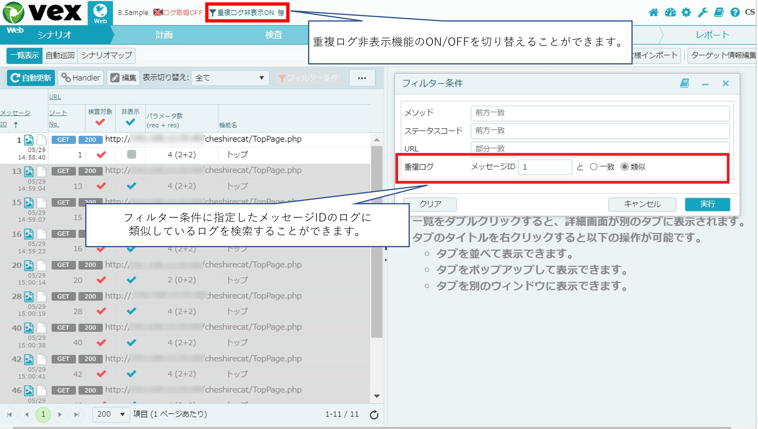This screenshot has height=429, width=758.
Task: Open help with the question mark icon
Action: [734, 13]
